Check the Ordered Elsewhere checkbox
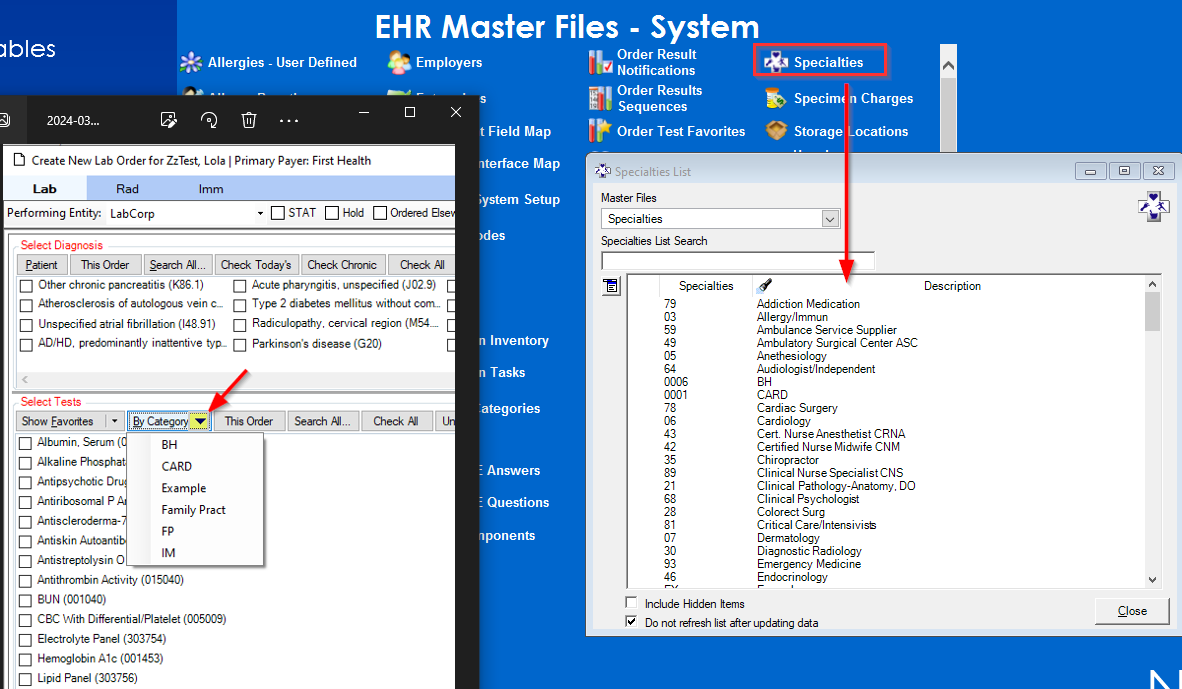 380,213
